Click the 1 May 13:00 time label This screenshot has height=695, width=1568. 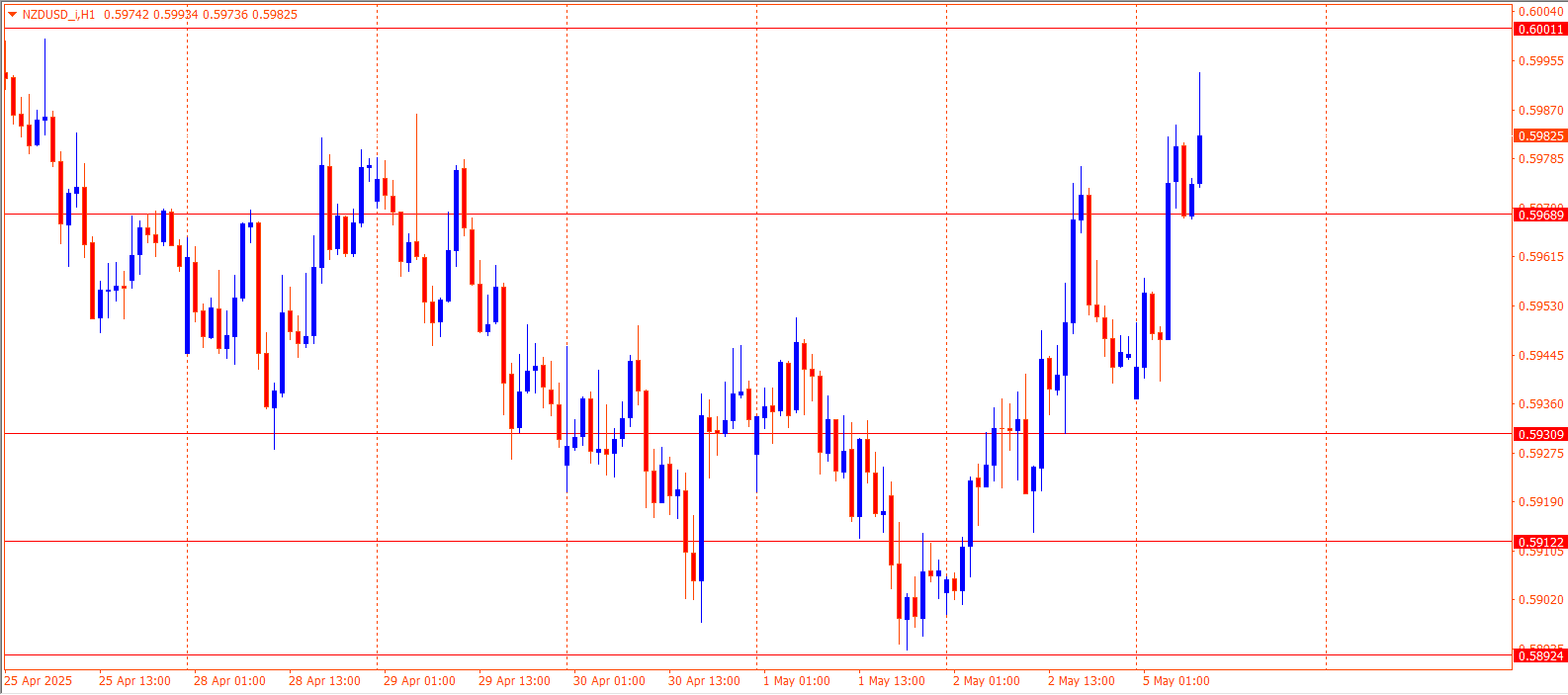(x=892, y=681)
